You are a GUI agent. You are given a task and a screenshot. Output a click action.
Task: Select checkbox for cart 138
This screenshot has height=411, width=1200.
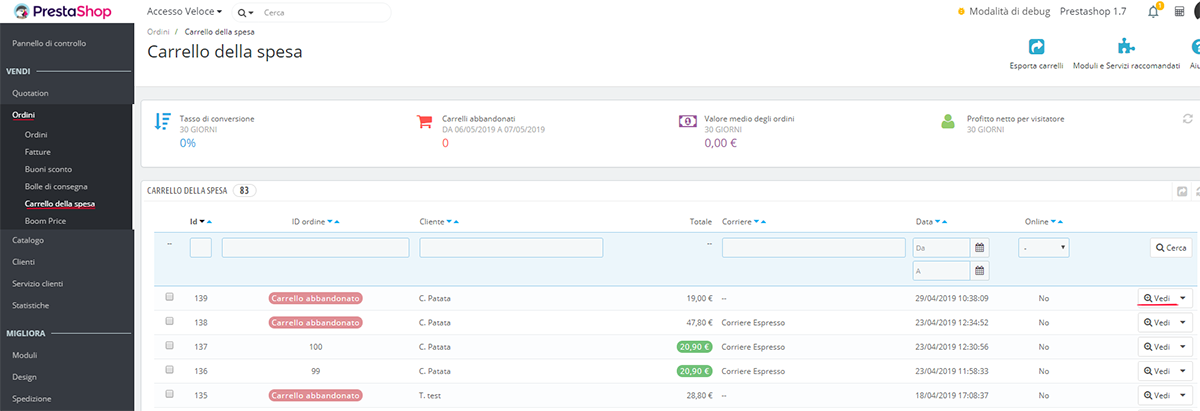[x=169, y=321]
